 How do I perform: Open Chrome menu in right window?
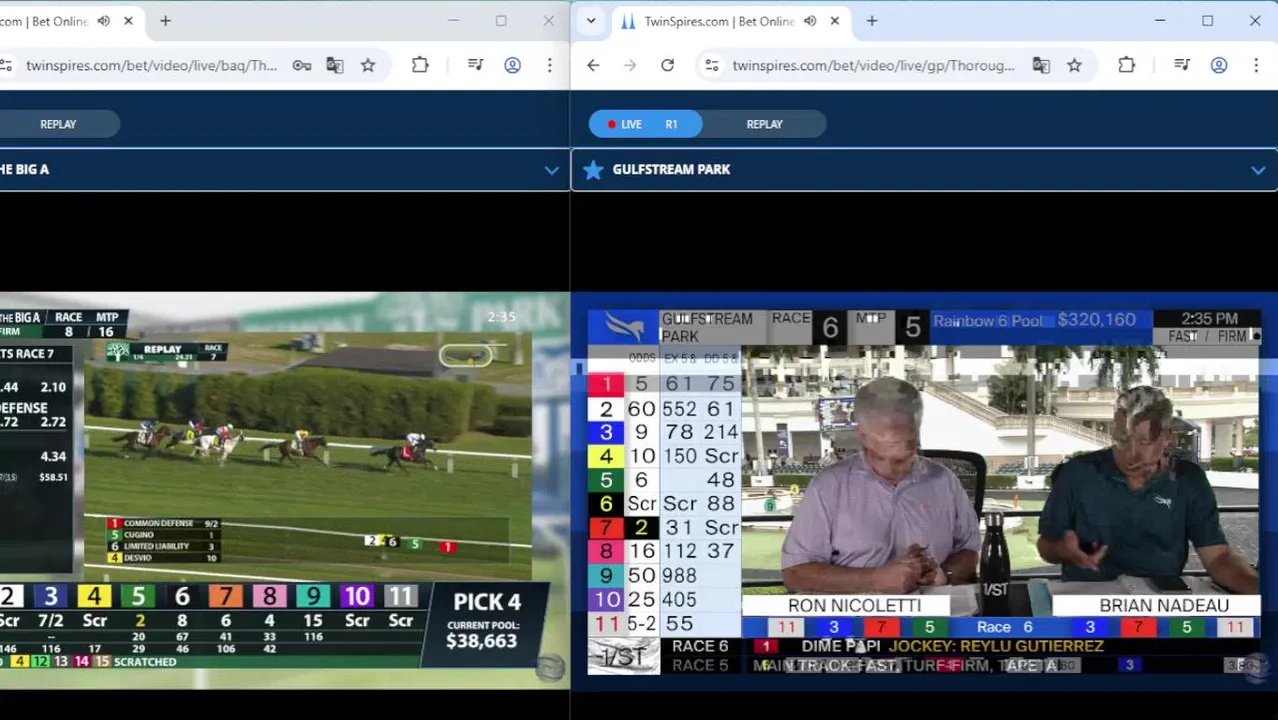1255,65
